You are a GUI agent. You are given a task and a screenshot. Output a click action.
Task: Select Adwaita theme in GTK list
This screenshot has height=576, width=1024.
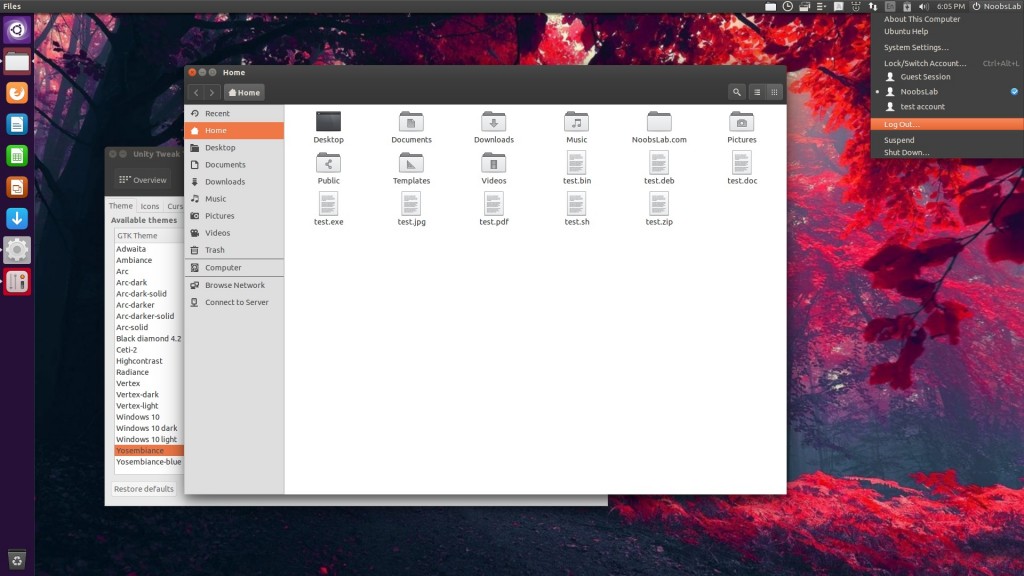[149, 249]
